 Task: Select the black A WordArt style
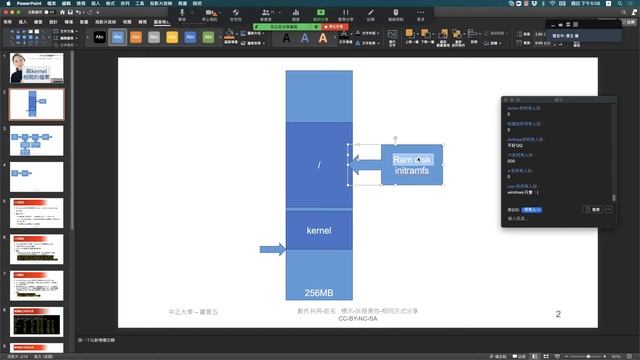[x=286, y=38]
